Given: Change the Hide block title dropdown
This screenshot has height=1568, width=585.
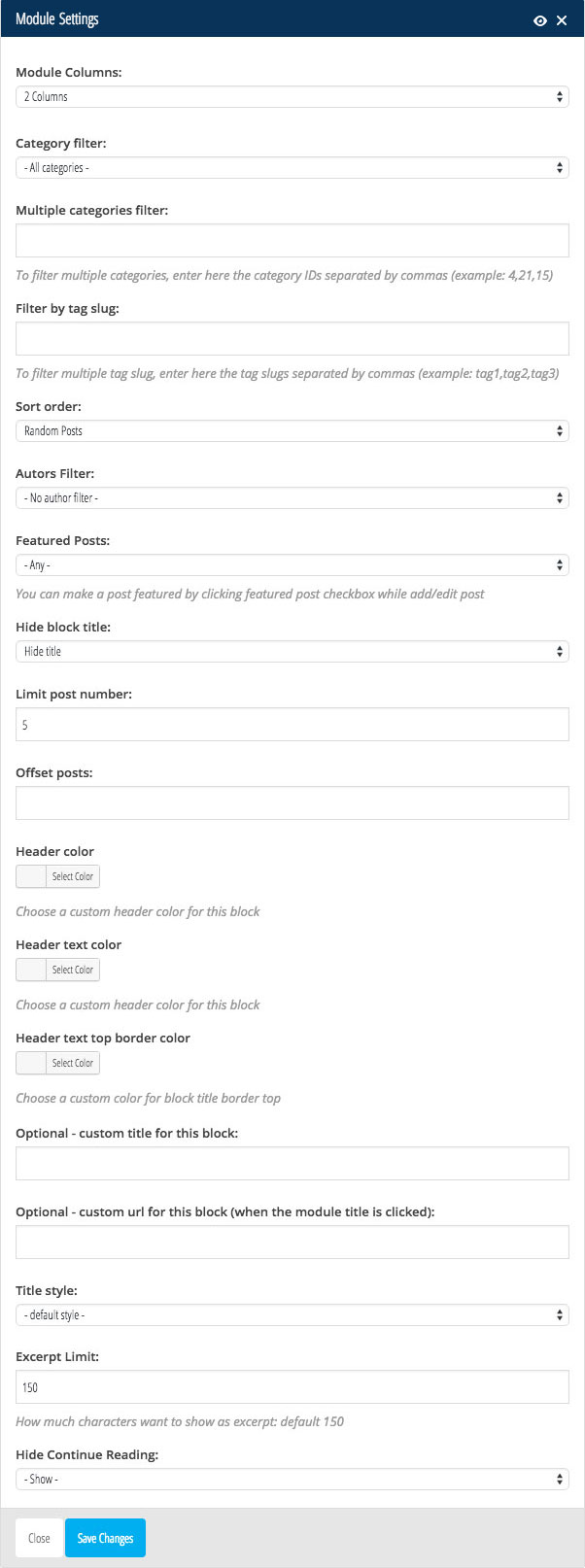Looking at the screenshot, I should click(x=292, y=651).
